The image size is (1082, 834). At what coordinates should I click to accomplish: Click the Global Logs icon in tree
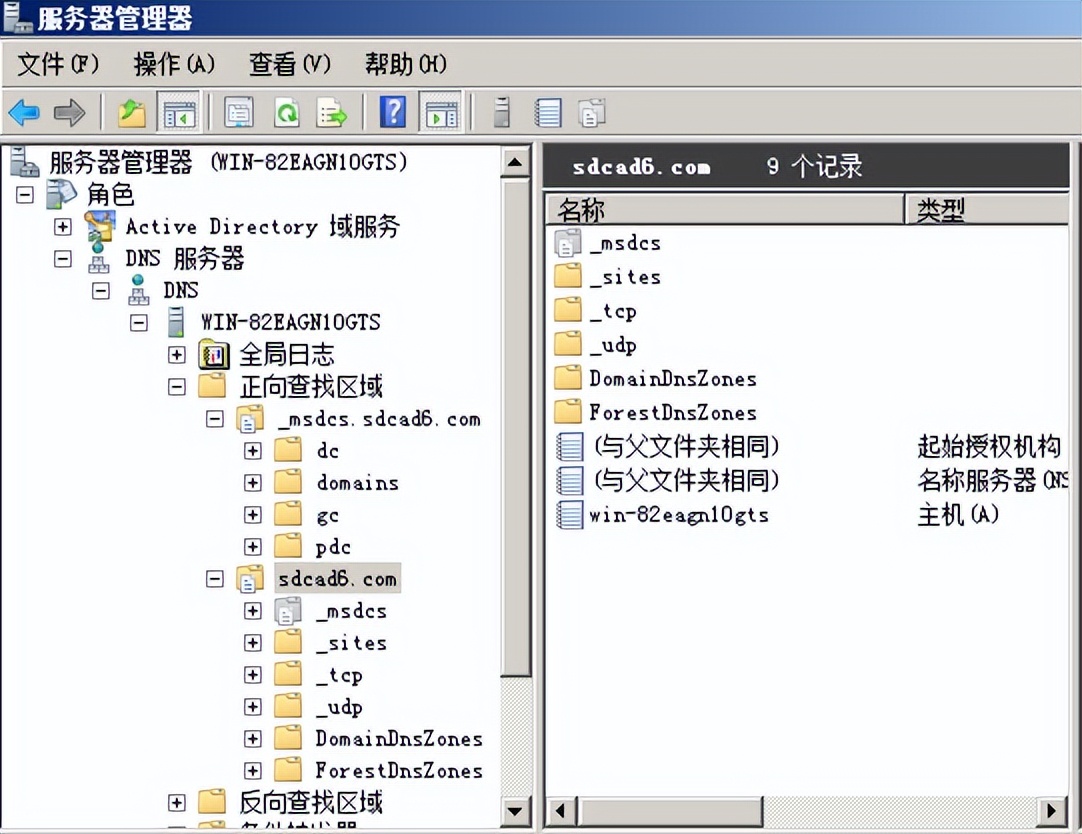(x=213, y=355)
